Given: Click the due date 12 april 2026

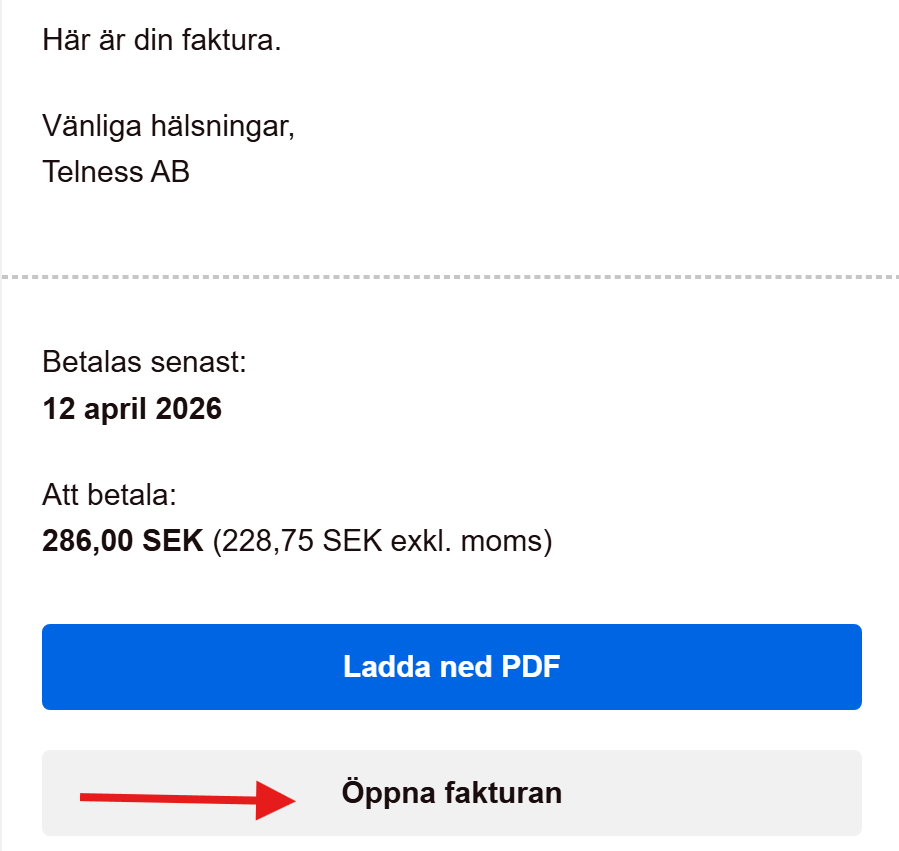Looking at the screenshot, I should click(x=132, y=408).
